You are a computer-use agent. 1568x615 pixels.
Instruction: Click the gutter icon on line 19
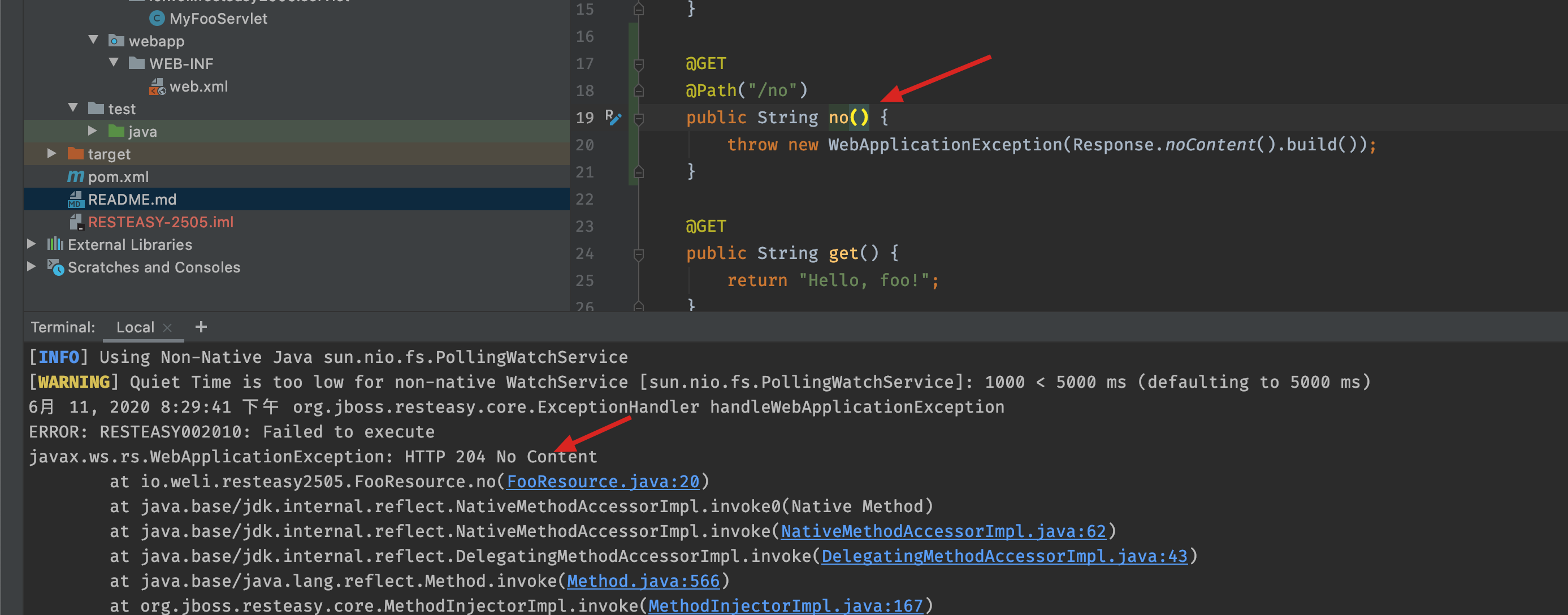click(613, 117)
